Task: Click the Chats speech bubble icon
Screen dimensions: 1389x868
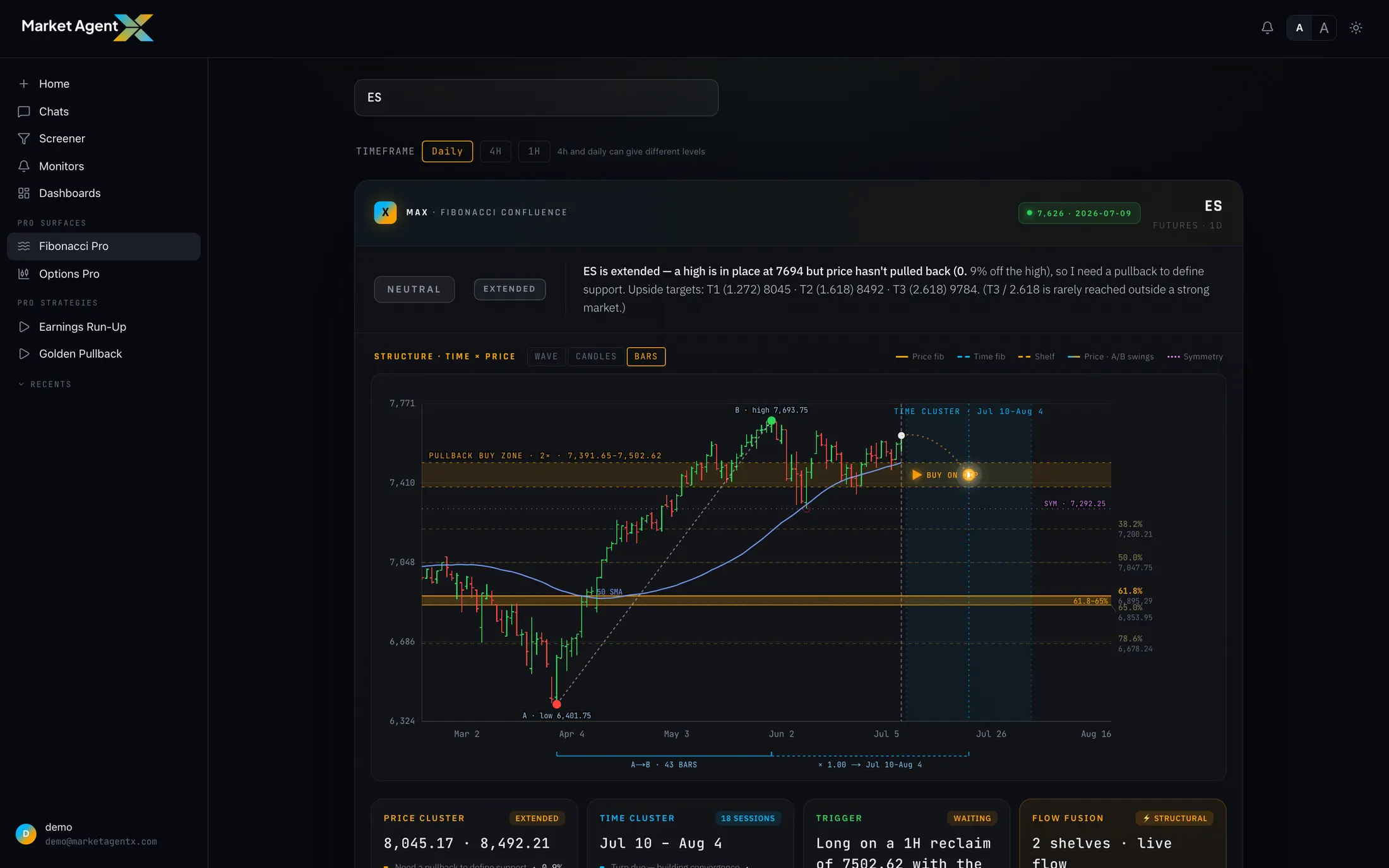Action: (24, 112)
